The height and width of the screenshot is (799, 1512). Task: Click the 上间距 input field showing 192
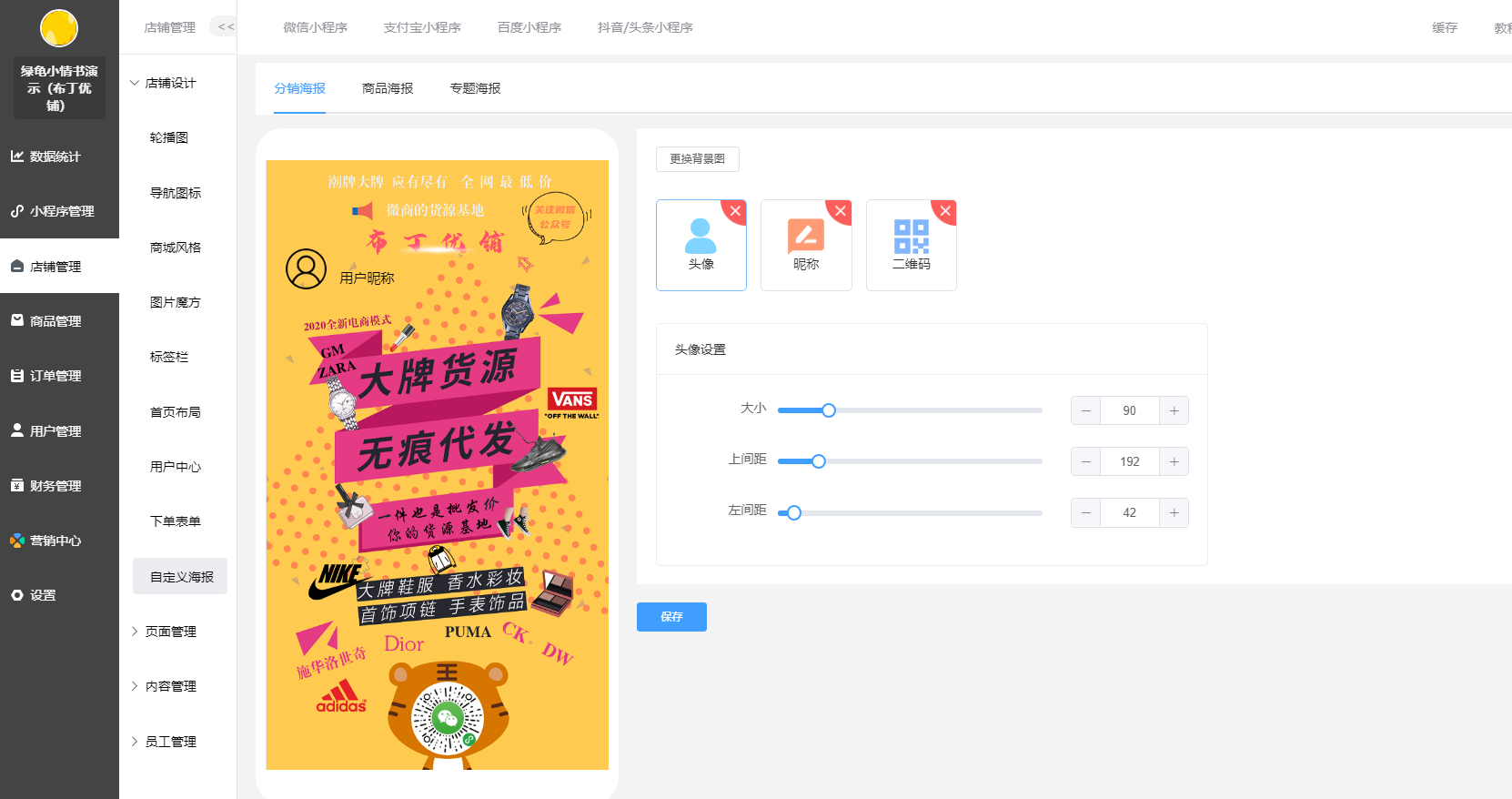coord(1130,461)
